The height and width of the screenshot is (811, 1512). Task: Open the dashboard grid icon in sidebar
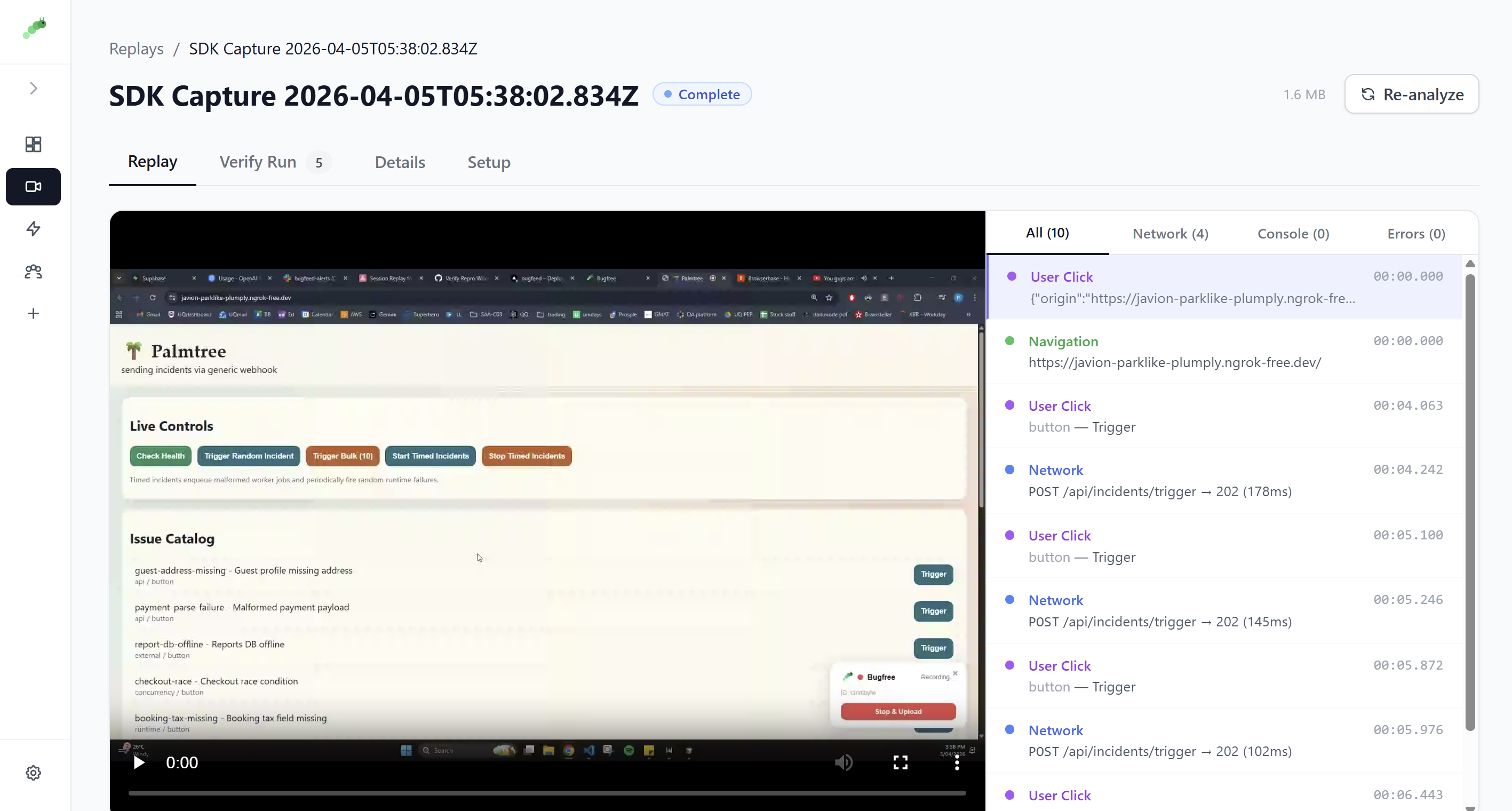click(x=33, y=144)
